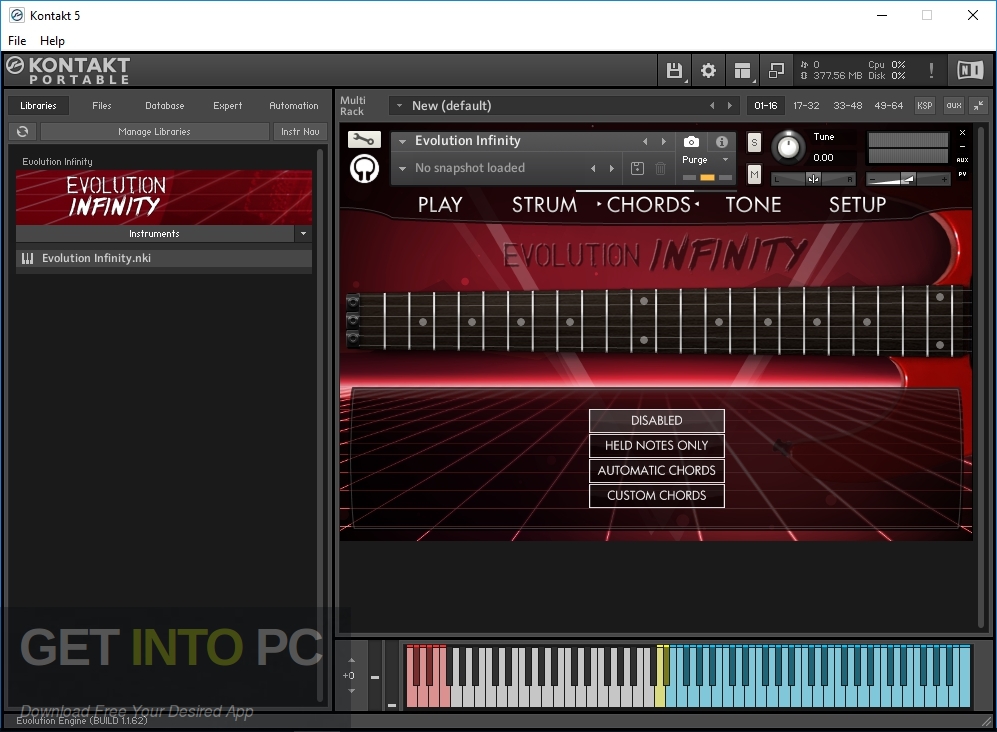This screenshot has width=997, height=732.
Task: Open the SETUP page
Action: pyautogui.click(x=857, y=205)
